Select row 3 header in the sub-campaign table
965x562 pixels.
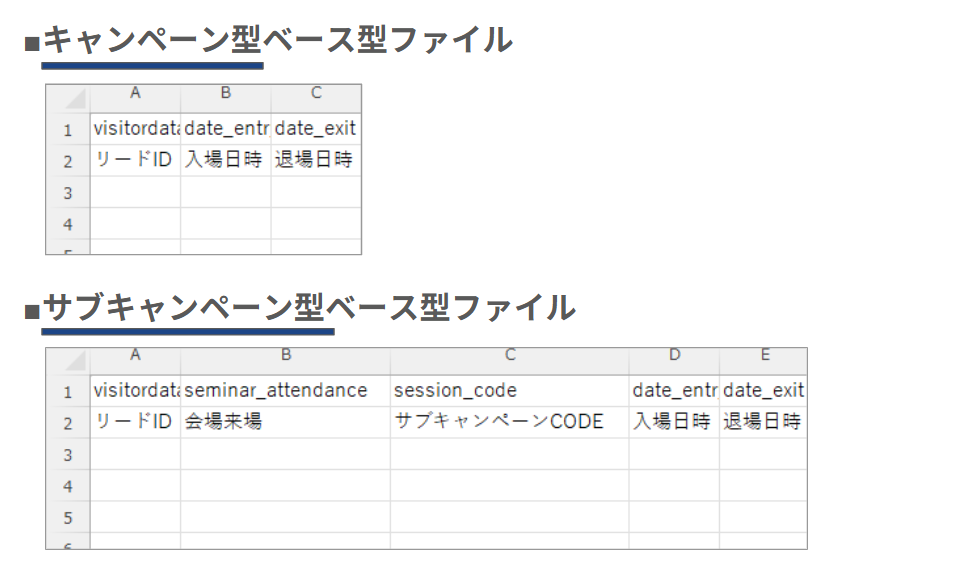(68, 454)
